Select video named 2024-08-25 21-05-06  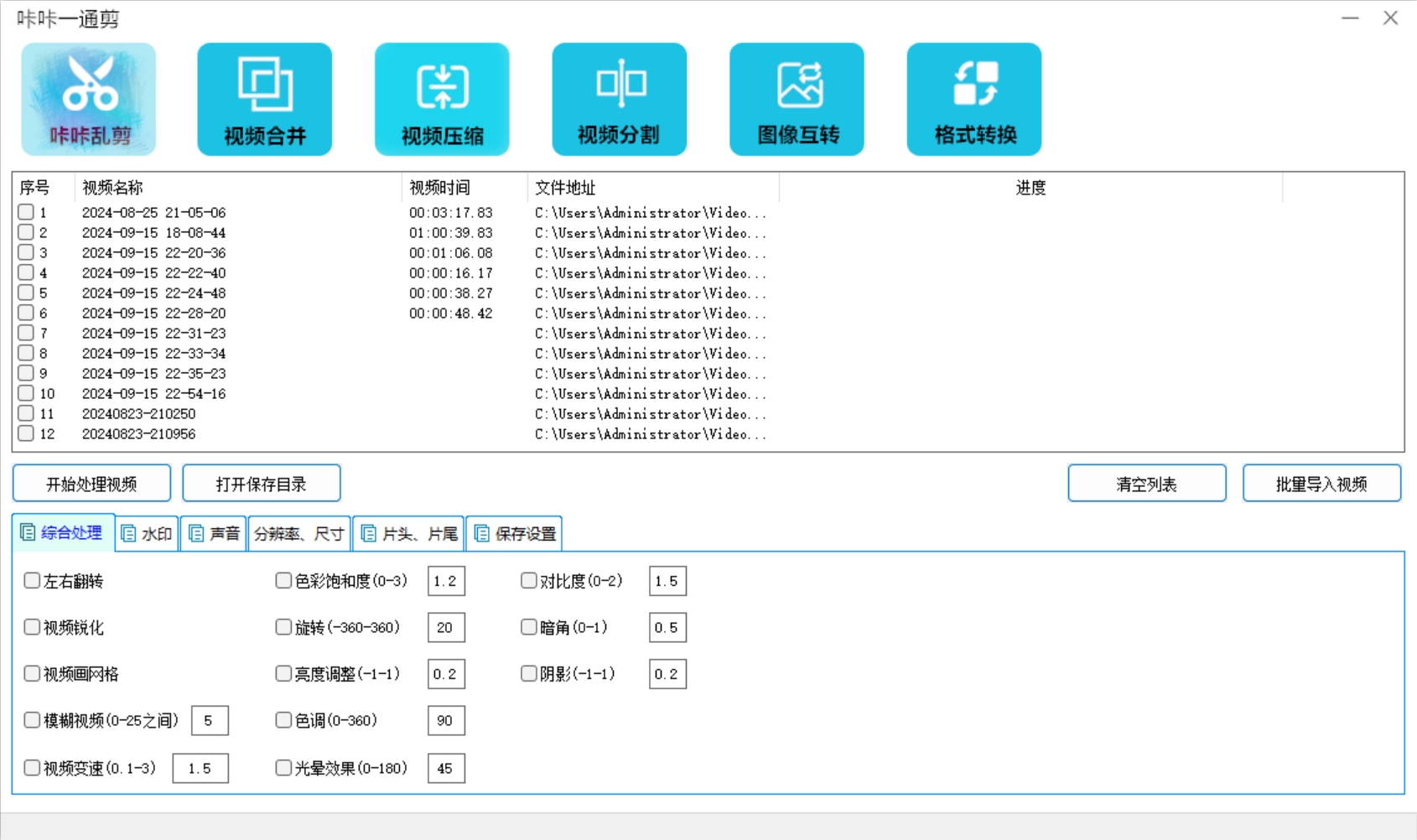pyautogui.click(x=153, y=213)
